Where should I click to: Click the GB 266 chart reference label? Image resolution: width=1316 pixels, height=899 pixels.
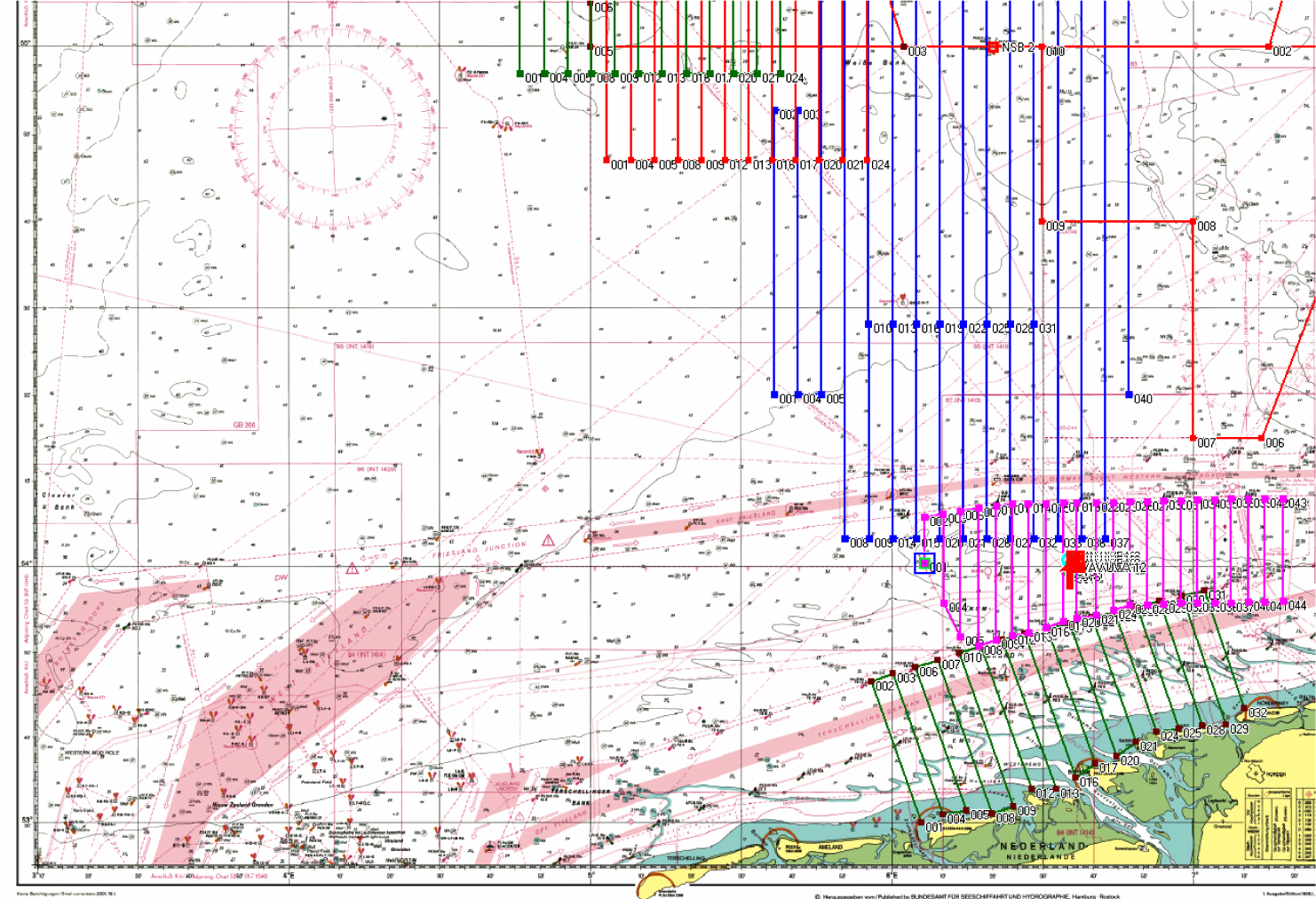tap(244, 426)
